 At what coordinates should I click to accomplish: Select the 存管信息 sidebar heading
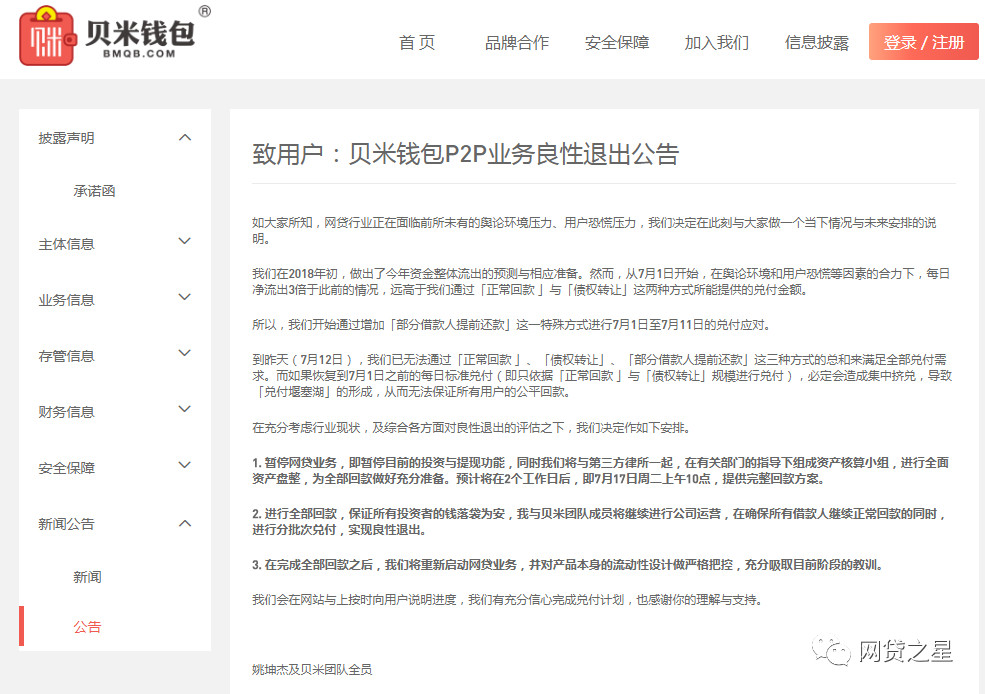[66, 356]
